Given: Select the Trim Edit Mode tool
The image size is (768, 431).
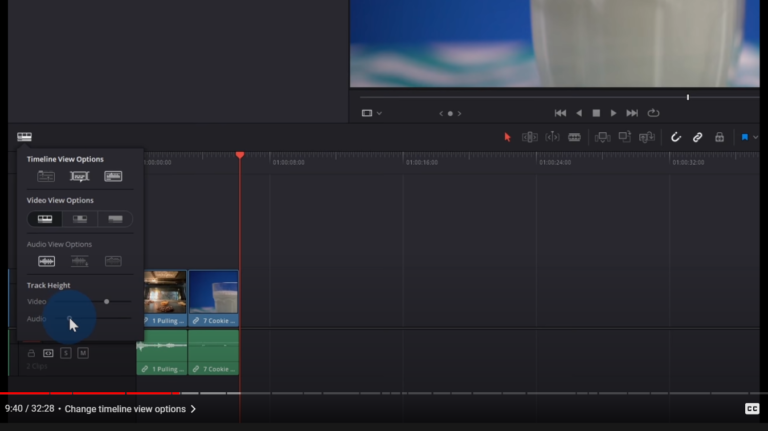Looking at the screenshot, I should click(x=529, y=137).
